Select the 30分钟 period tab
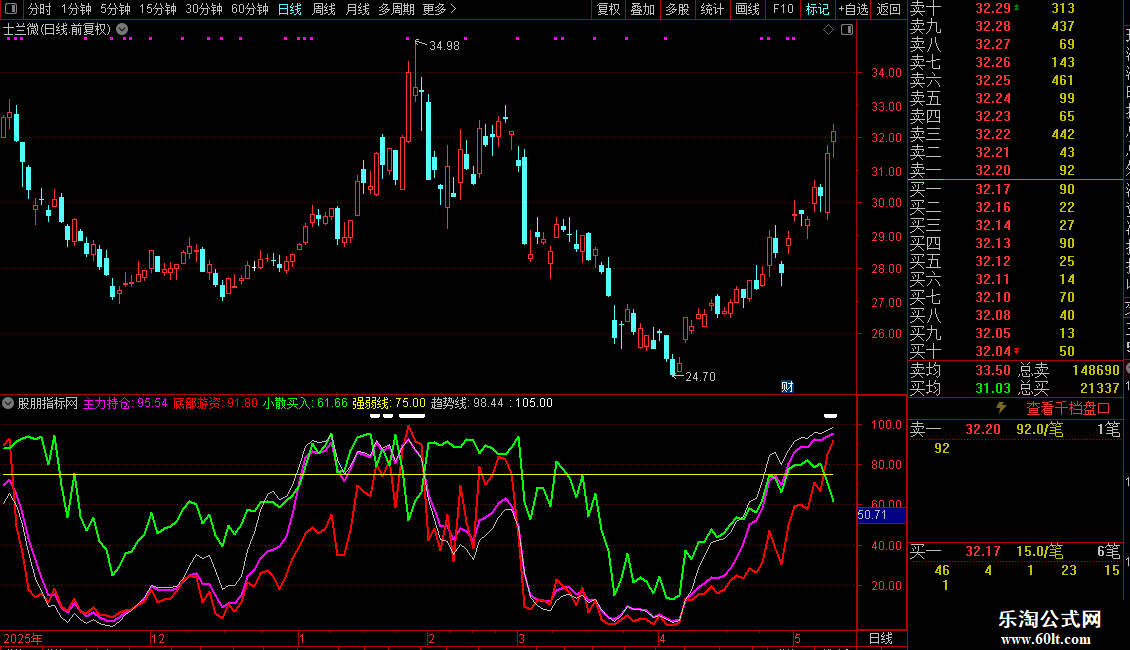 click(x=203, y=9)
